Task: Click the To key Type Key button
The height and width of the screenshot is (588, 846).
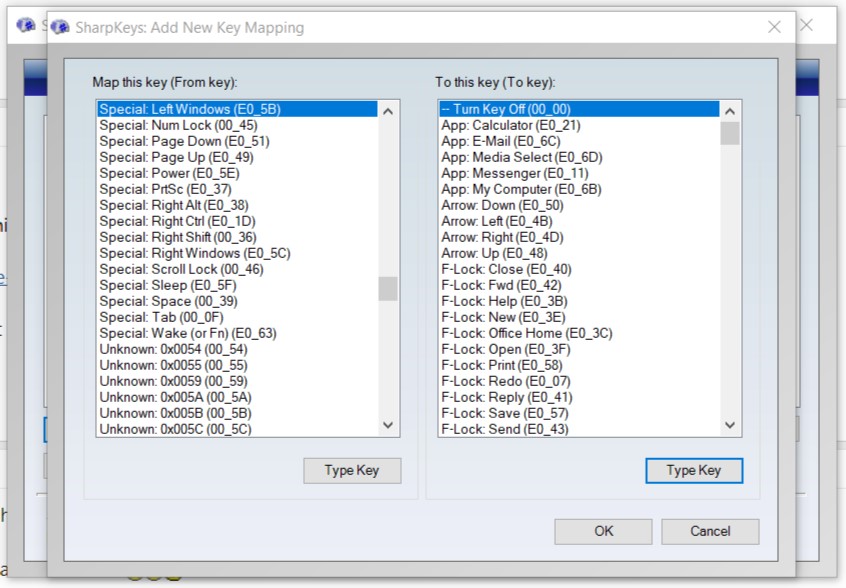Action: pos(694,470)
